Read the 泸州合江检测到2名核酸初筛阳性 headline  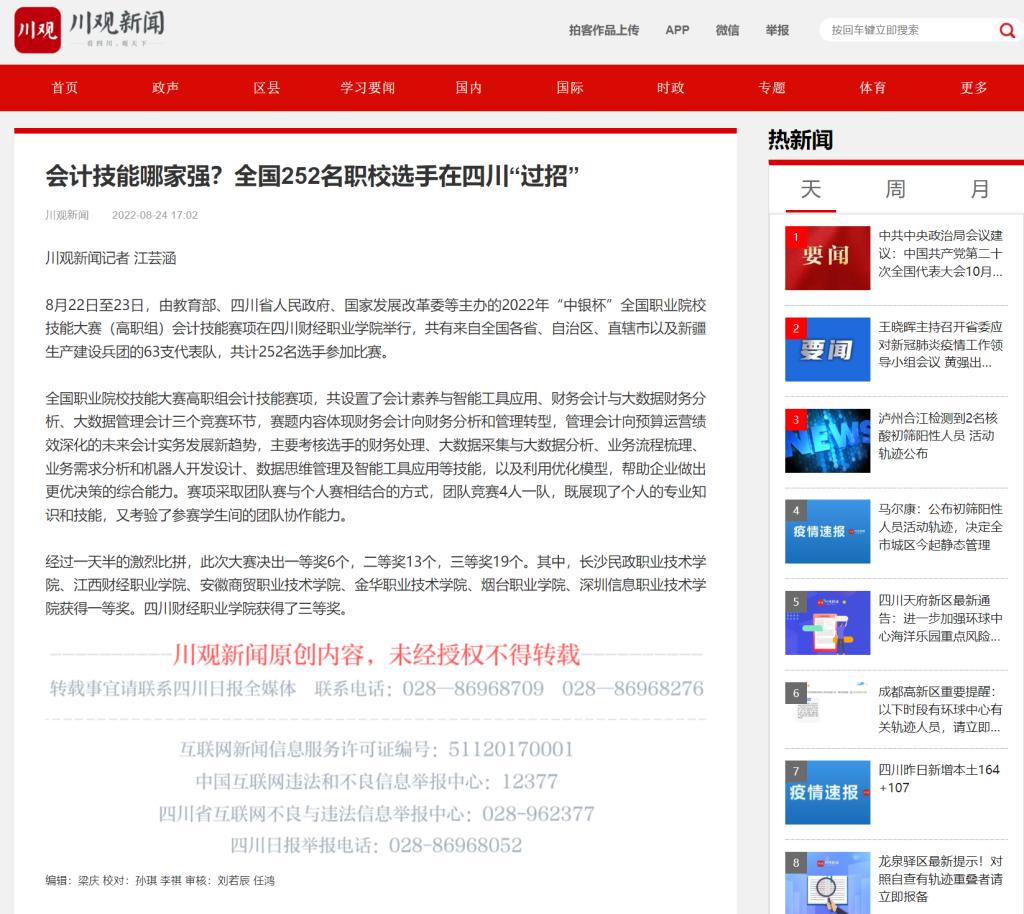(939, 436)
